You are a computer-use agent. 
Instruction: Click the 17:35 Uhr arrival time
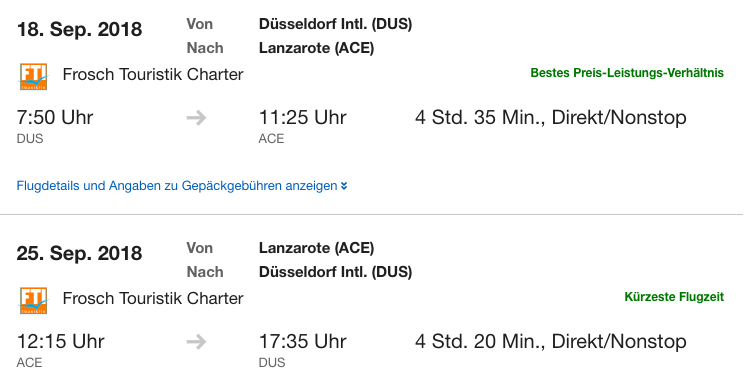302,342
